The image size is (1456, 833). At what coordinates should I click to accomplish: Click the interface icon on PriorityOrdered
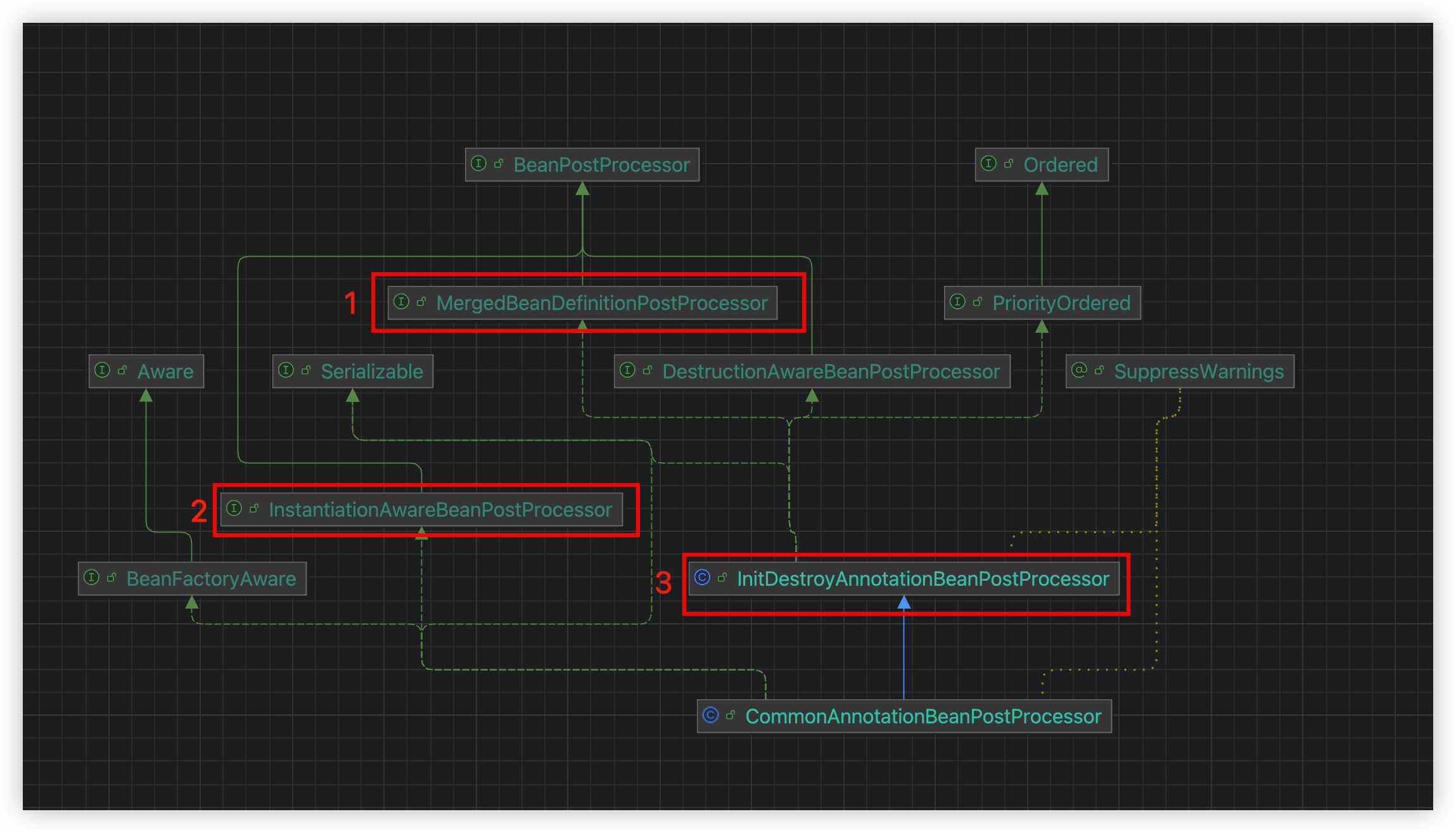(x=958, y=302)
